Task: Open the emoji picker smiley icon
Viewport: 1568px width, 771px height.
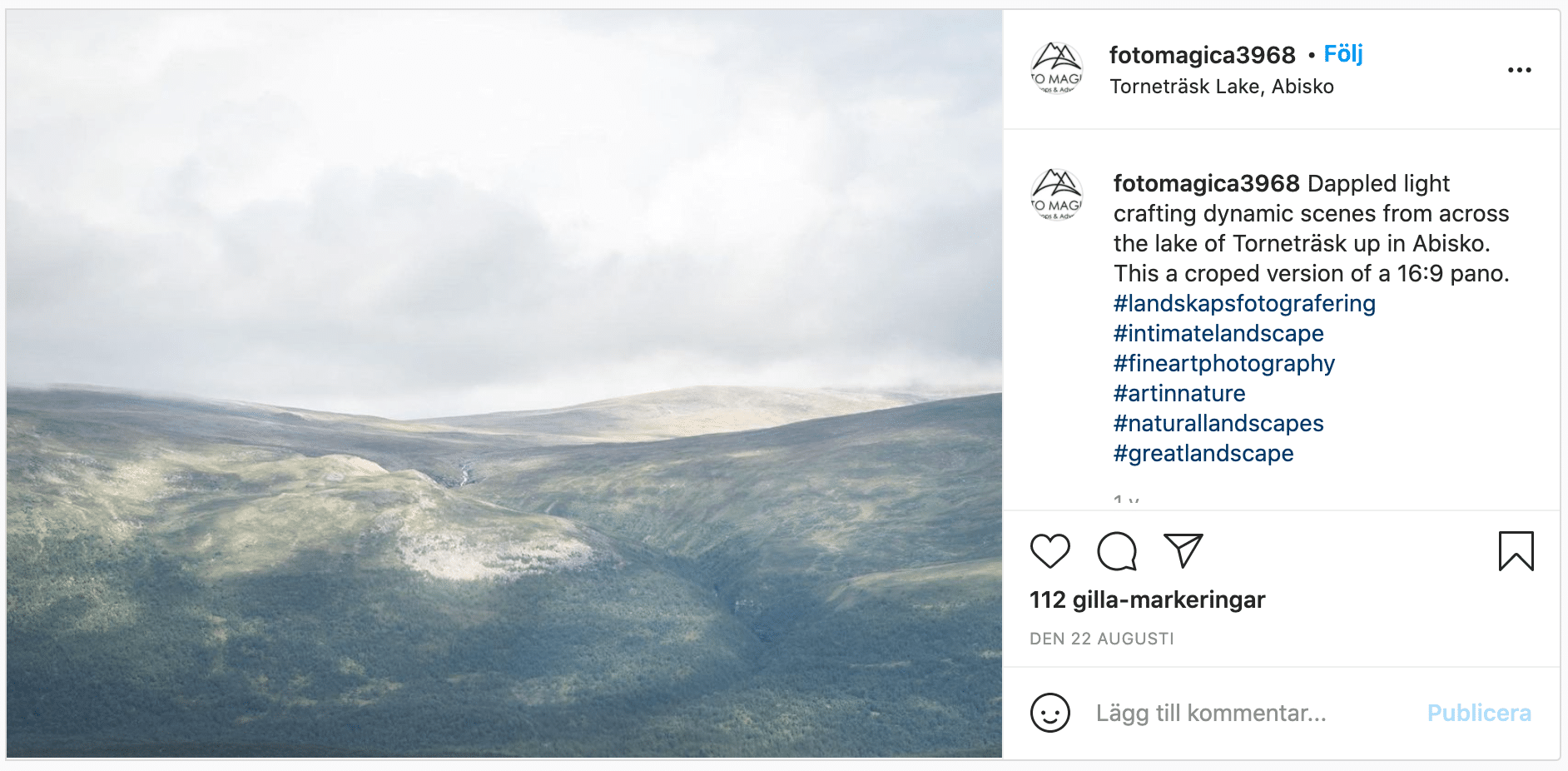Action: pos(1049,713)
